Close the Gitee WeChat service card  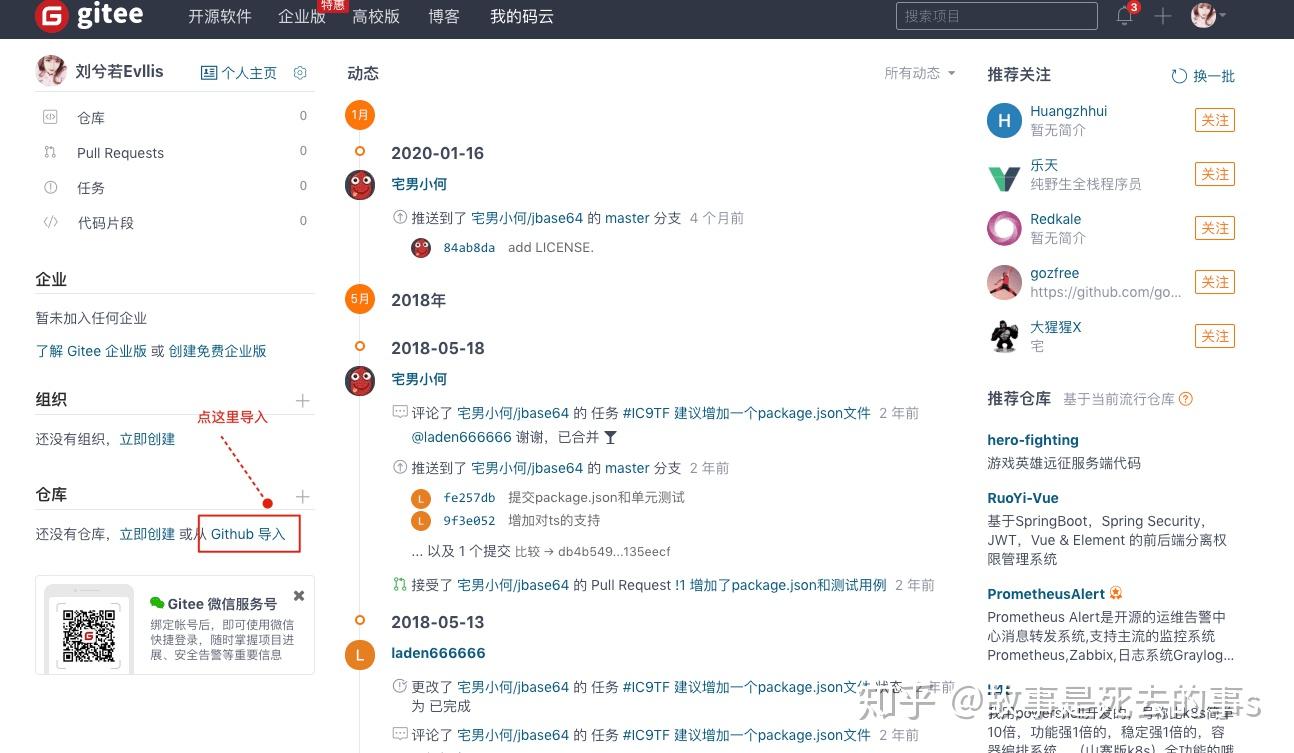click(x=298, y=596)
